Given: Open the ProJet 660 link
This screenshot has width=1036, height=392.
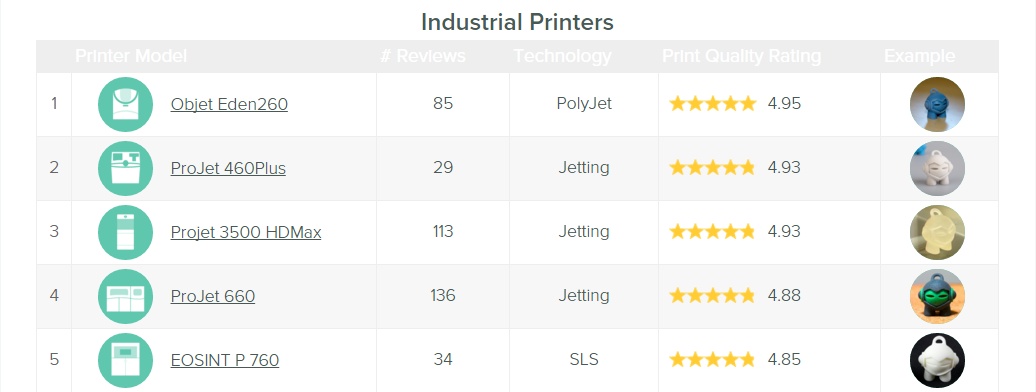Looking at the screenshot, I should point(213,296).
